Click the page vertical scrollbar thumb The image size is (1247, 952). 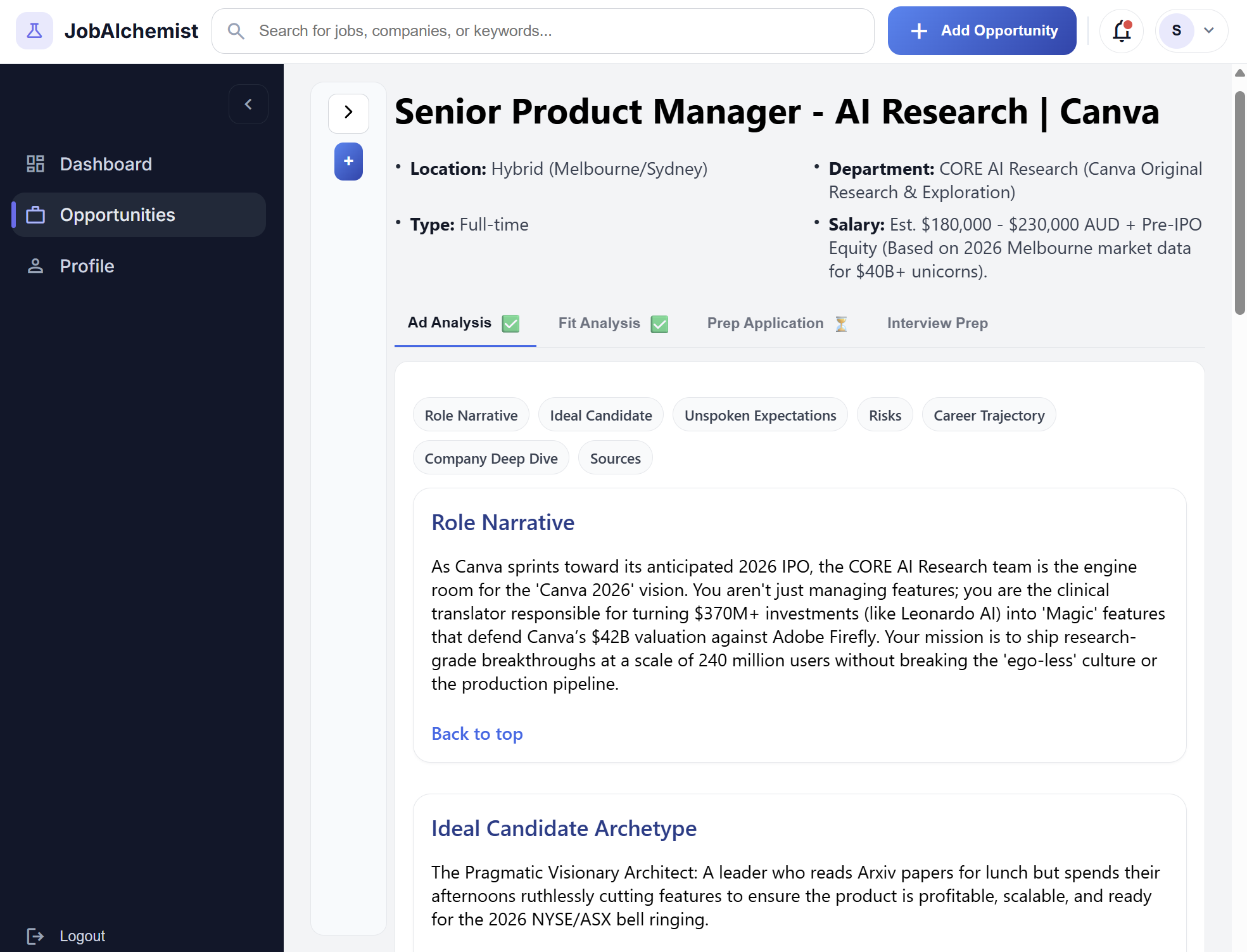point(1239,203)
